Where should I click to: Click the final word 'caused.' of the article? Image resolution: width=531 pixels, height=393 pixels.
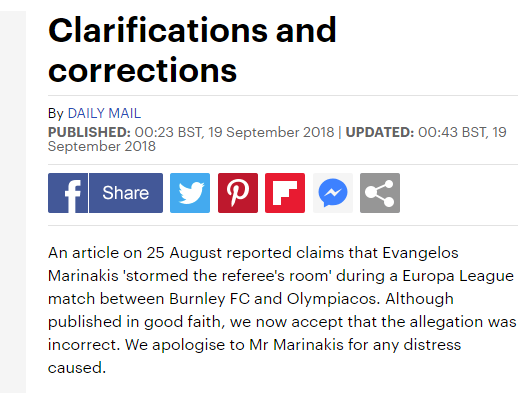point(77,368)
